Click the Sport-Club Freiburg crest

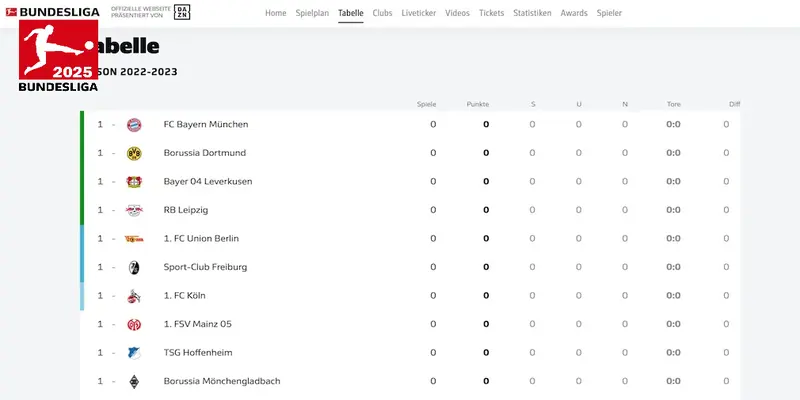134,267
